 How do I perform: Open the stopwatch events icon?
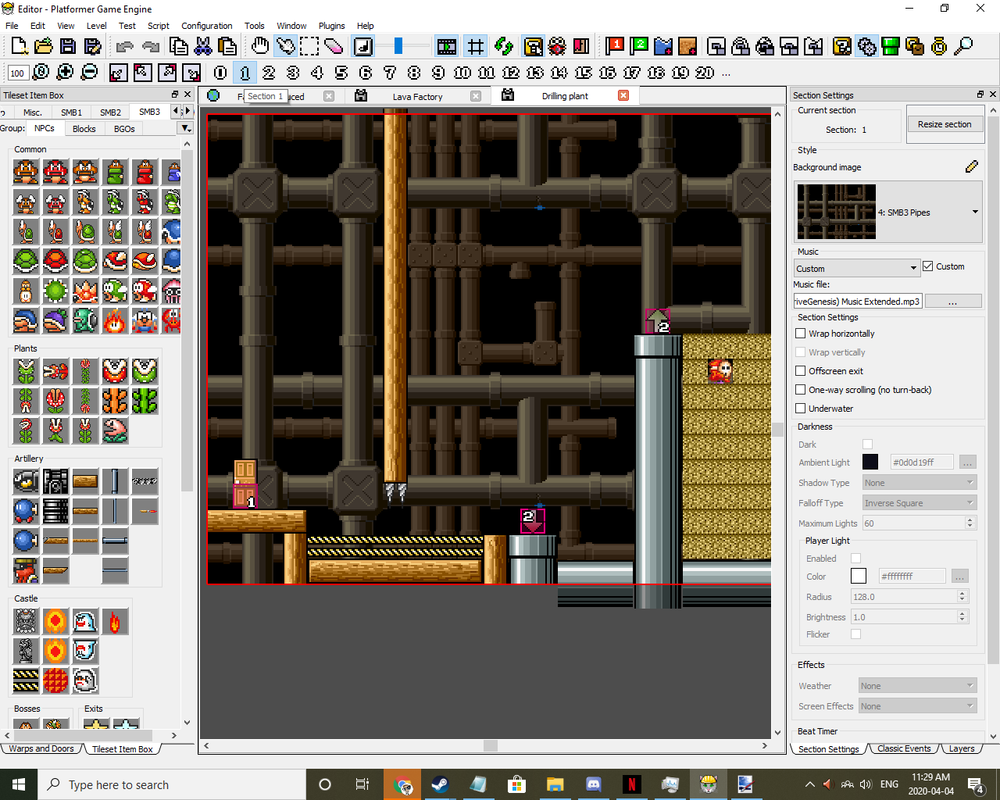[x=939, y=46]
